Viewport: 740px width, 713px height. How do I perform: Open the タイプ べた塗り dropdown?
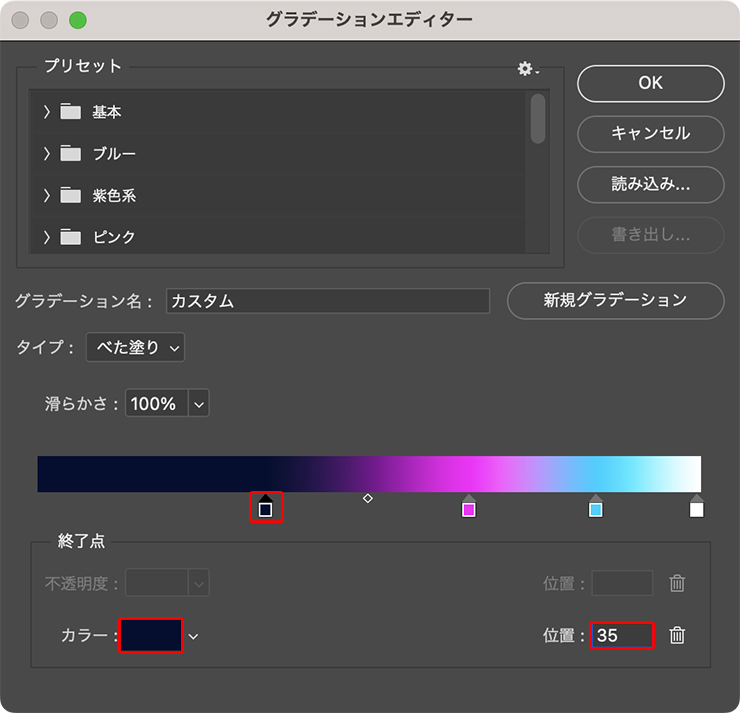coord(135,347)
